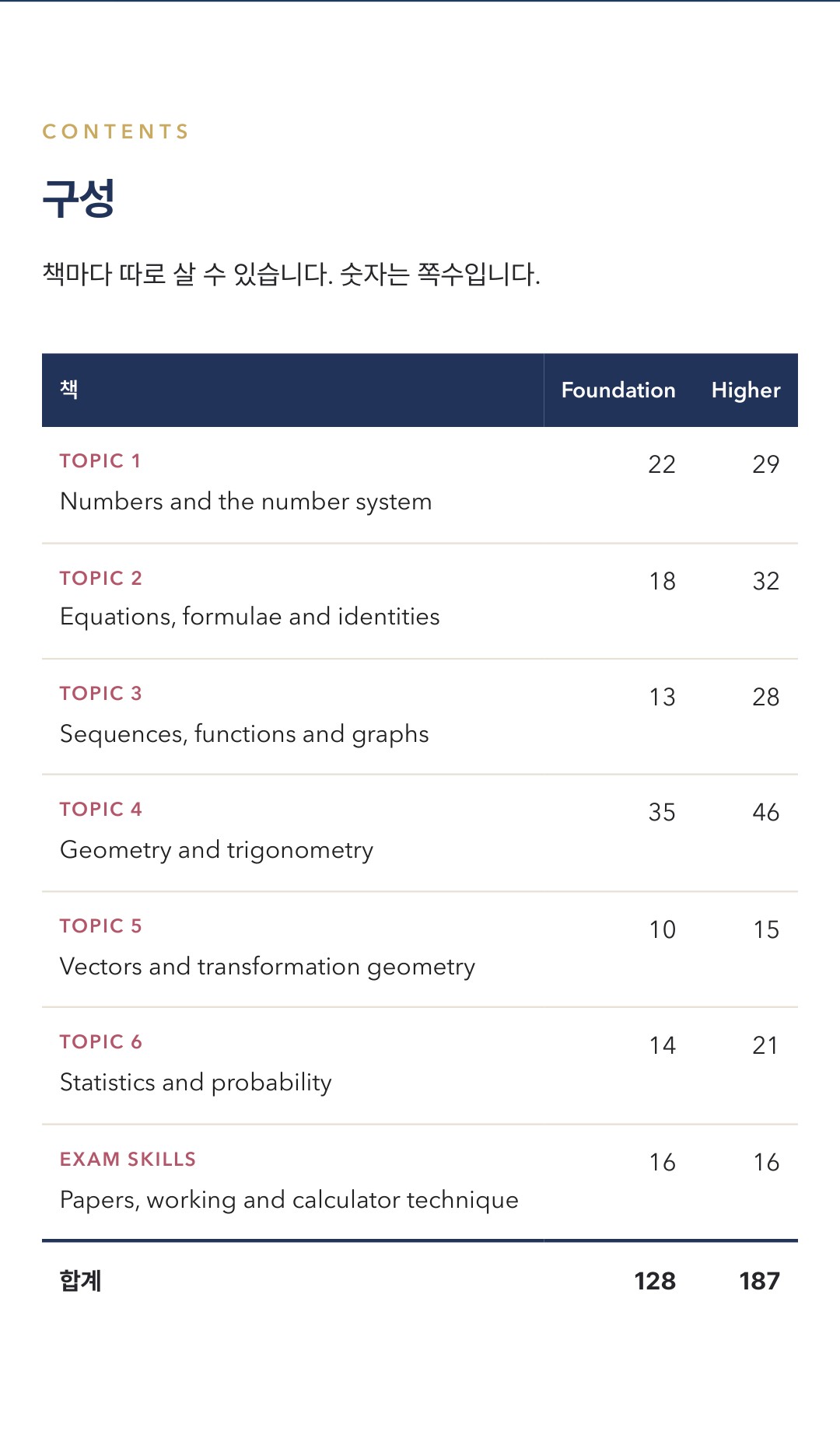This screenshot has width=840, height=1431.
Task: Click Higher page count 32 for Topic 2
Action: 766,581
